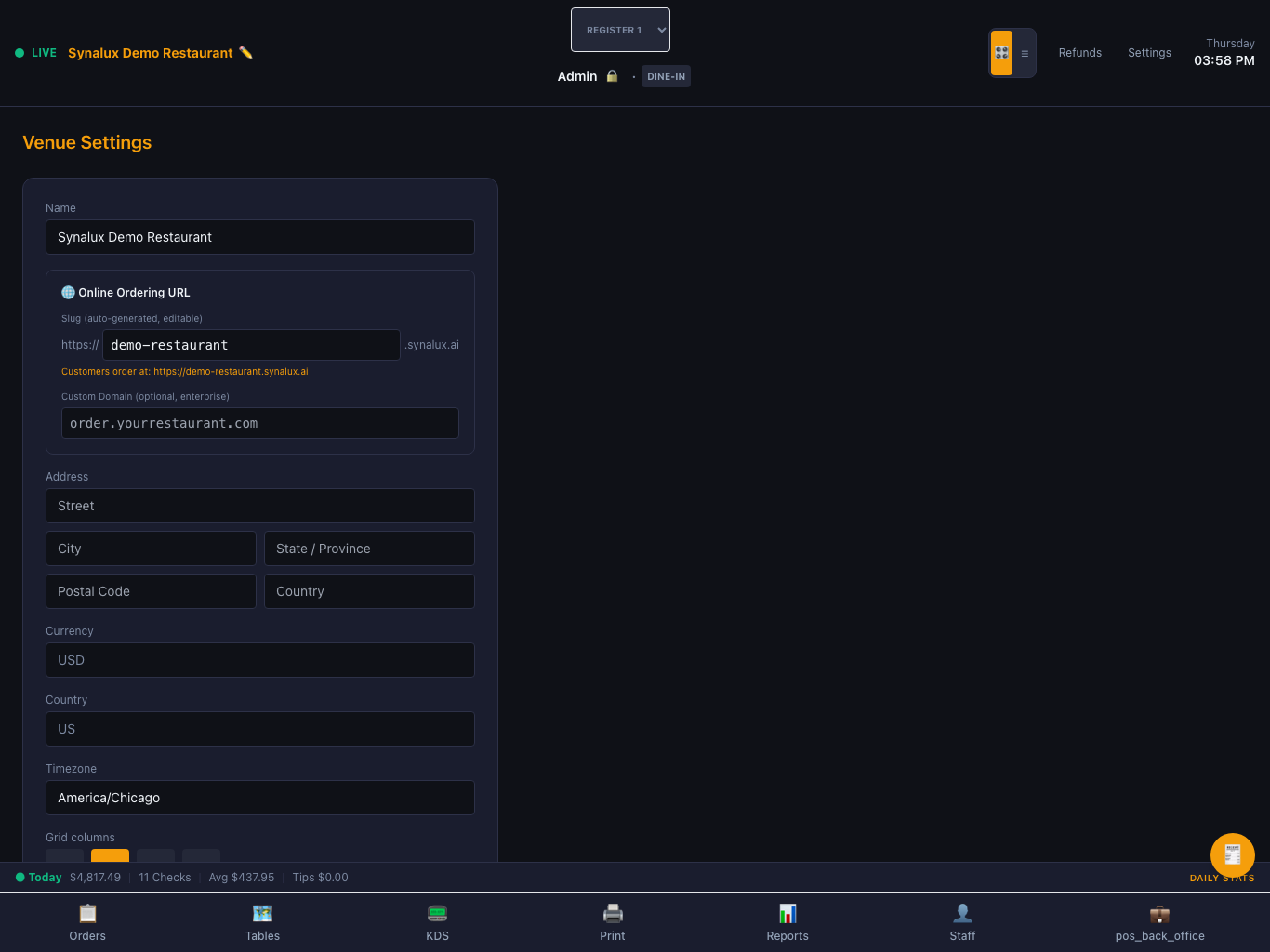Click the Print printer icon
Viewport: 1270px width, 952px height.
tap(613, 913)
